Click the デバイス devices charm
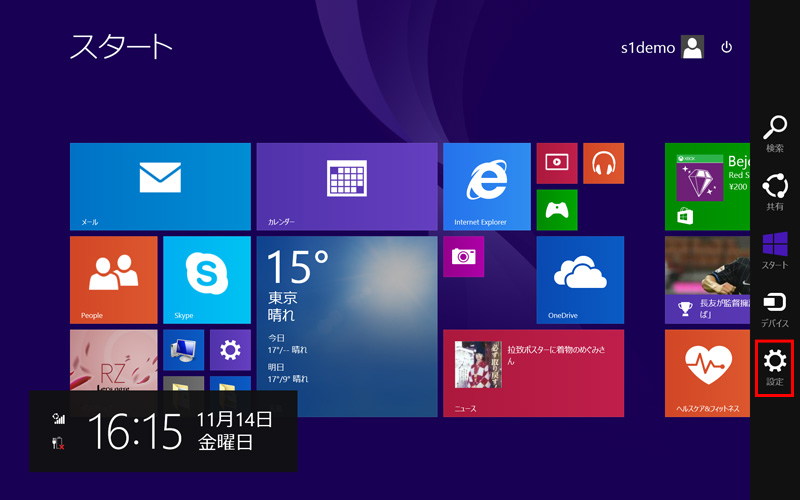800x500 pixels. click(774, 309)
